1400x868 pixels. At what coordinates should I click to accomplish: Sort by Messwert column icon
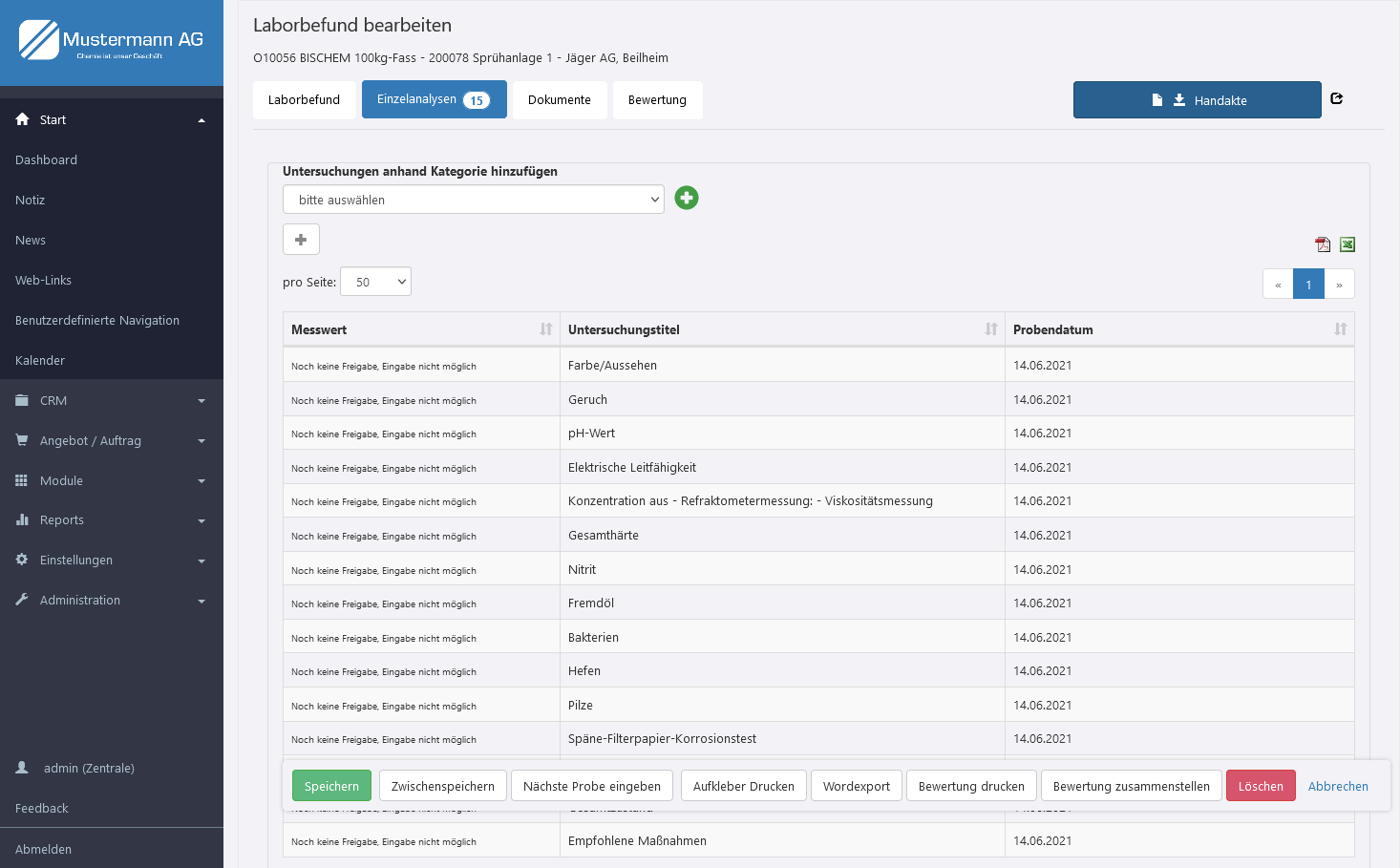click(x=546, y=329)
